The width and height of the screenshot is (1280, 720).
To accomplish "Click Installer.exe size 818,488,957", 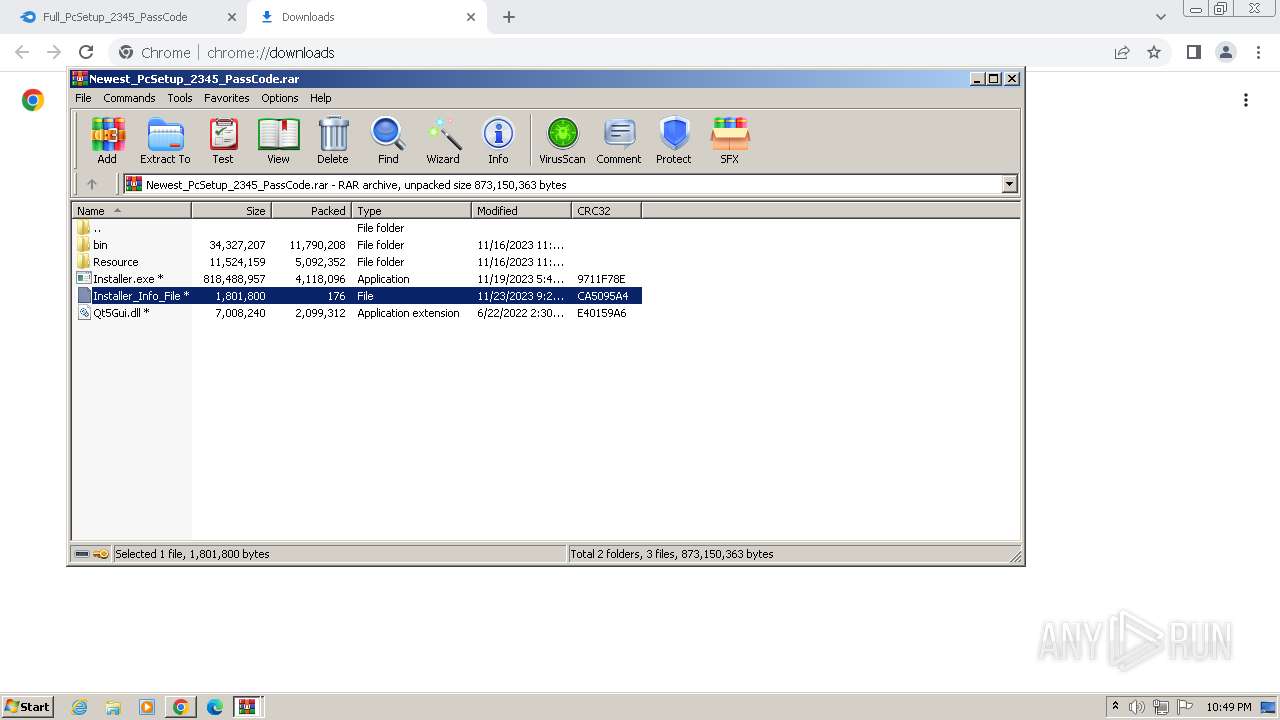I will point(234,279).
